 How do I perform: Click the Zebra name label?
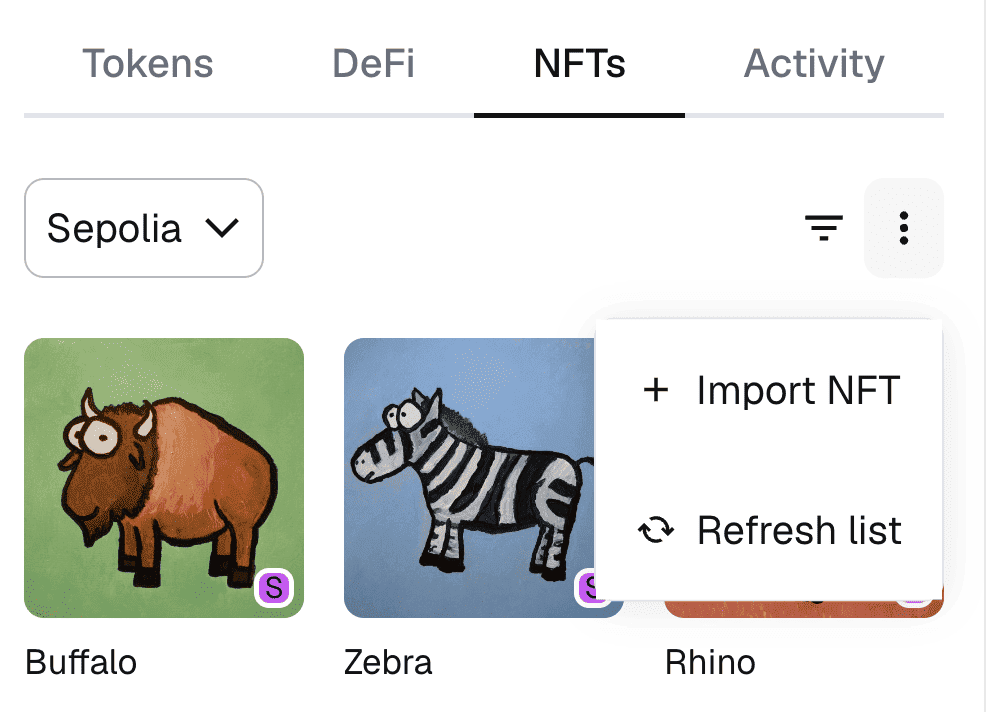point(388,662)
